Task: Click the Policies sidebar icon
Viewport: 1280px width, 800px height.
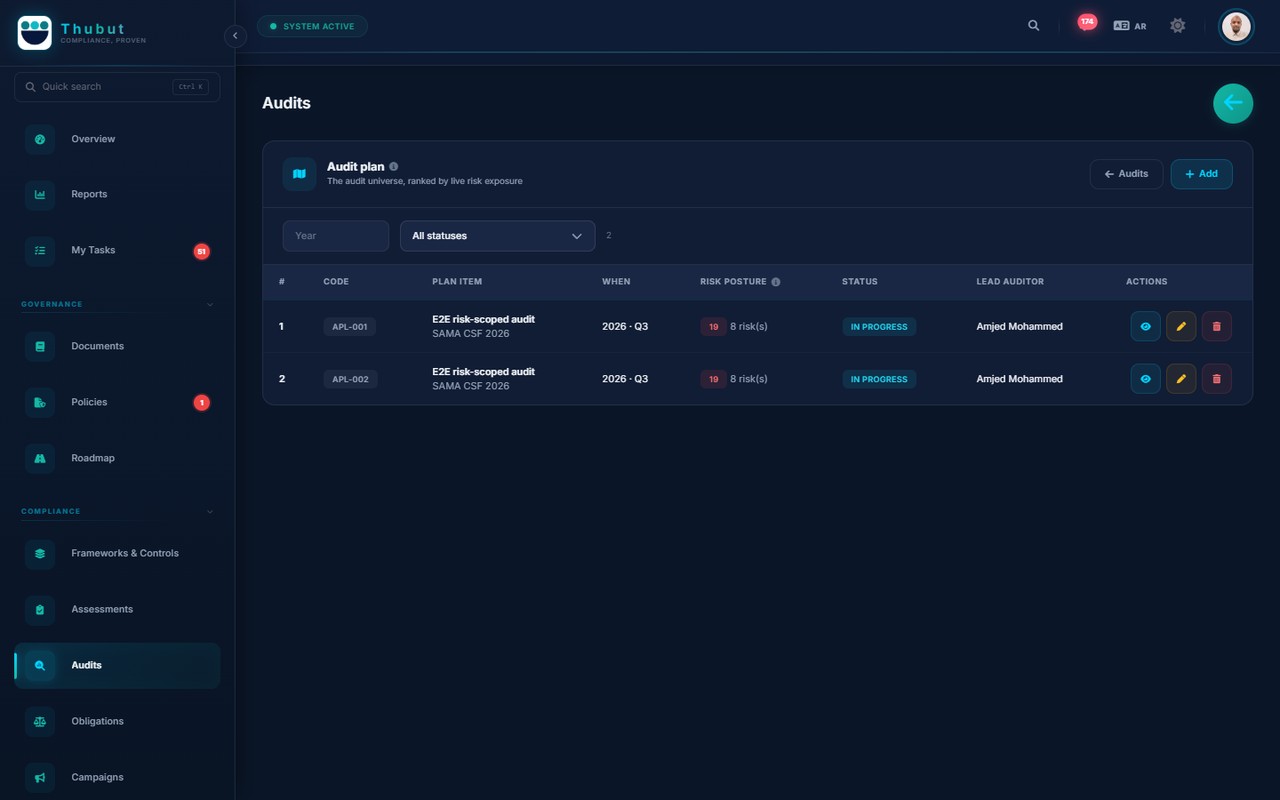Action: (x=40, y=402)
